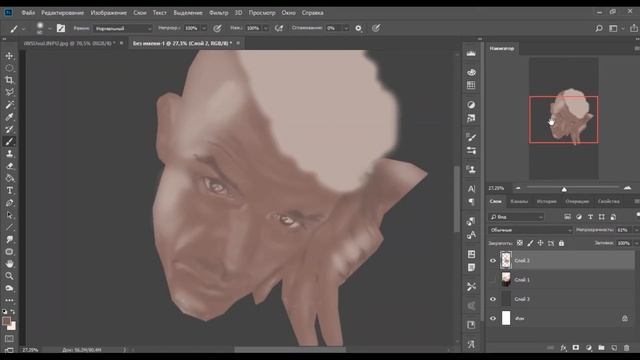Open the extra tools three-dots button

pos(9,300)
